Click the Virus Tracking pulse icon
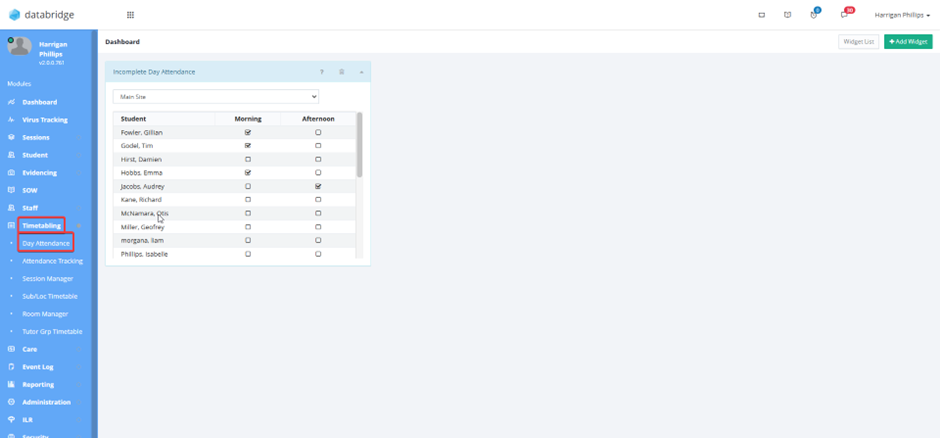940x438 pixels. 11,120
